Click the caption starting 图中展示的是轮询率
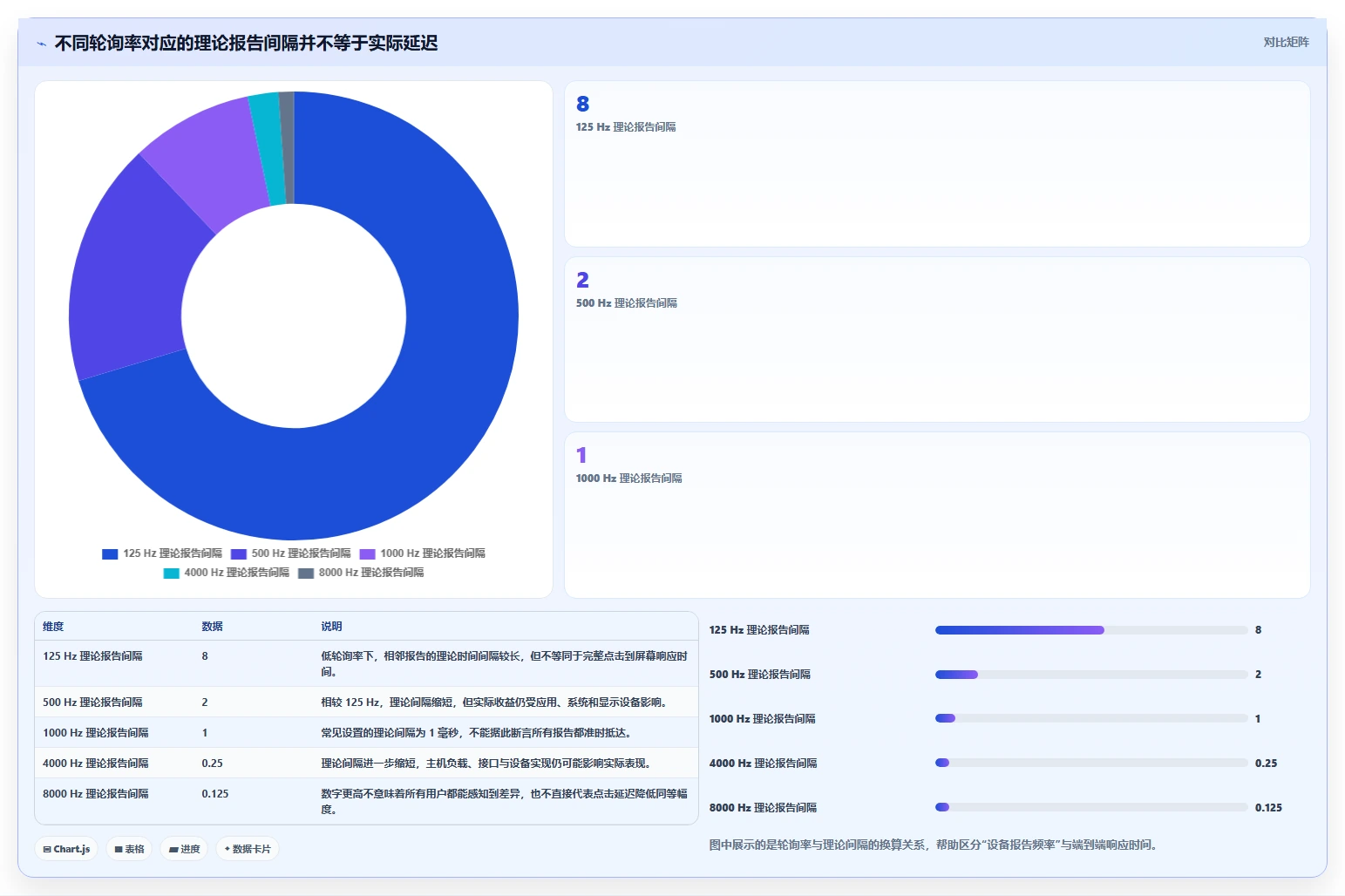This screenshot has width=1345, height=896. coord(933,845)
